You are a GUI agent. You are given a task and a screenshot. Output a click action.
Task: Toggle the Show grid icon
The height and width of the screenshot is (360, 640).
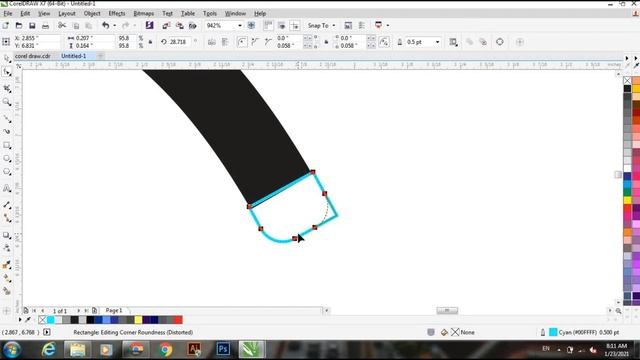[x=282, y=25]
